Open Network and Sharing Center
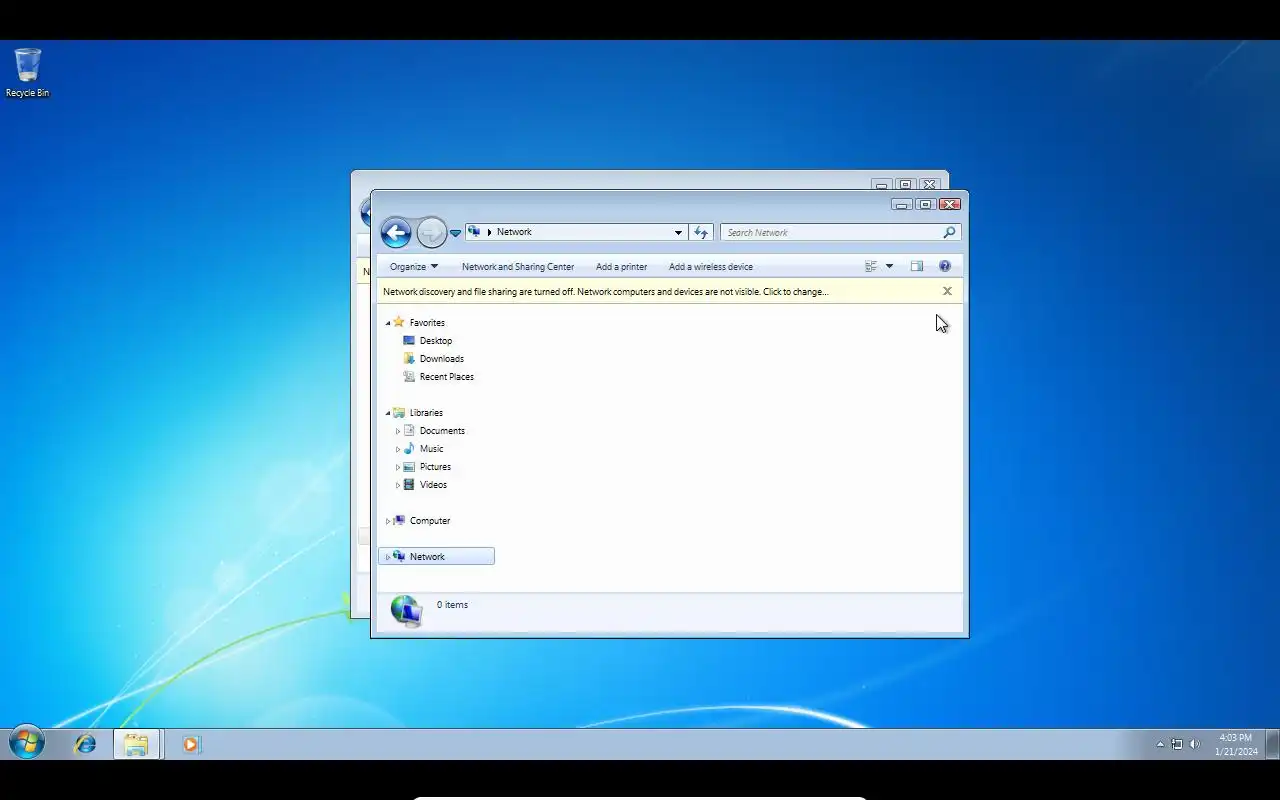This screenshot has height=800, width=1280. [x=518, y=267]
